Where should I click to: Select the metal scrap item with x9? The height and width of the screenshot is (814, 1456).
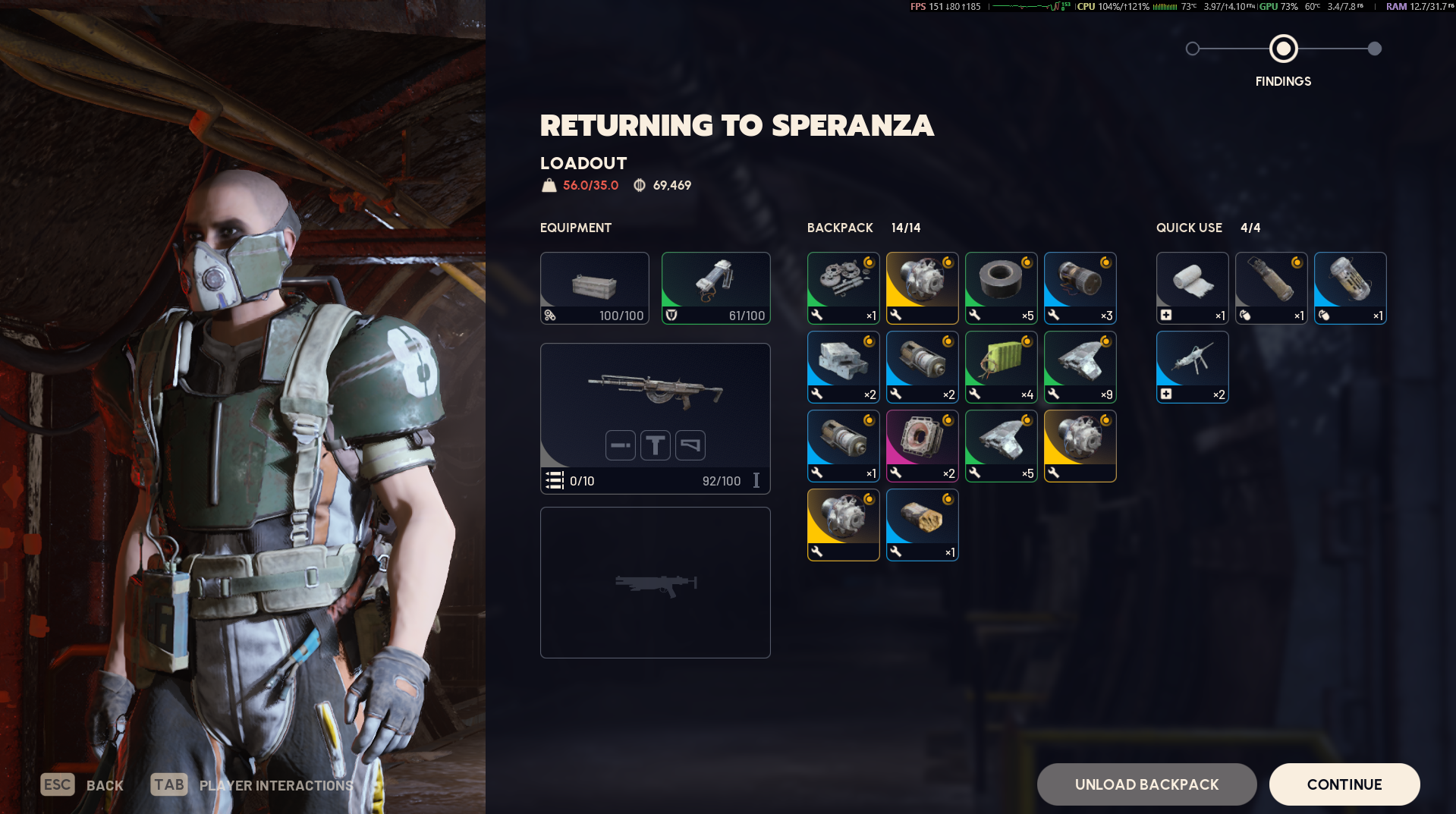1080,367
